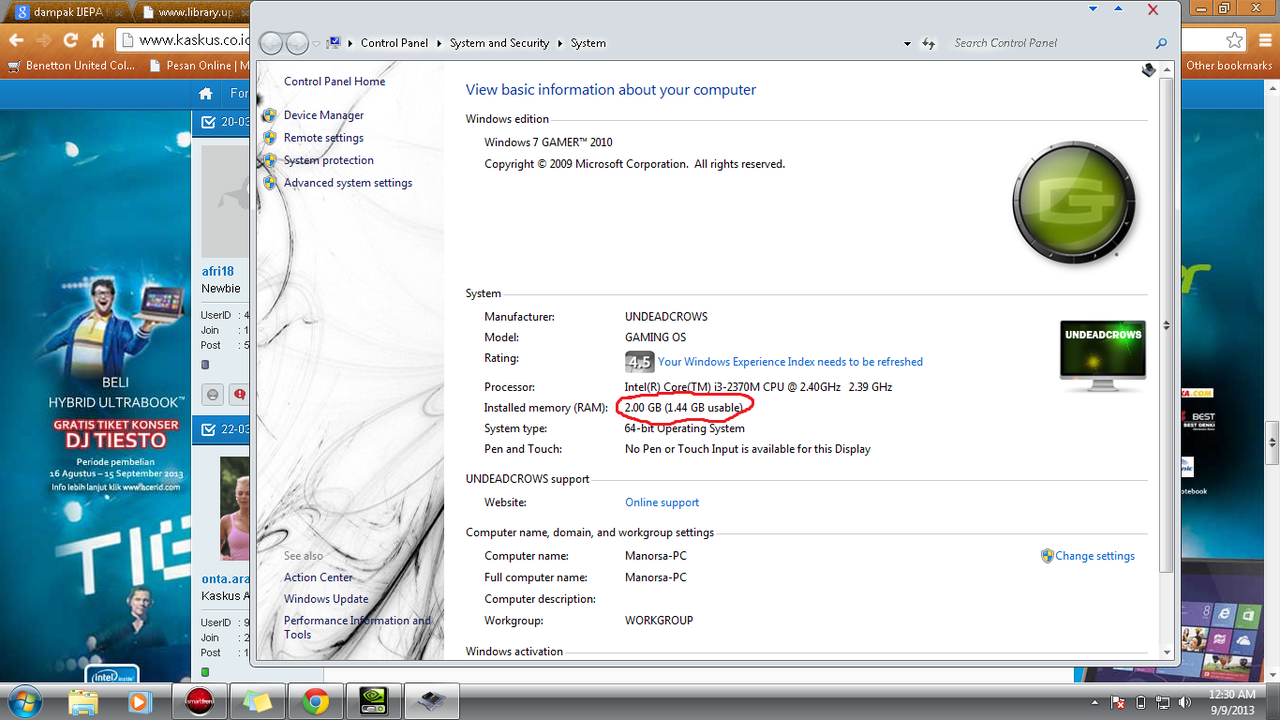Image resolution: width=1280 pixels, height=720 pixels.
Task: Go back in the Chrome browser
Action: tap(16, 41)
